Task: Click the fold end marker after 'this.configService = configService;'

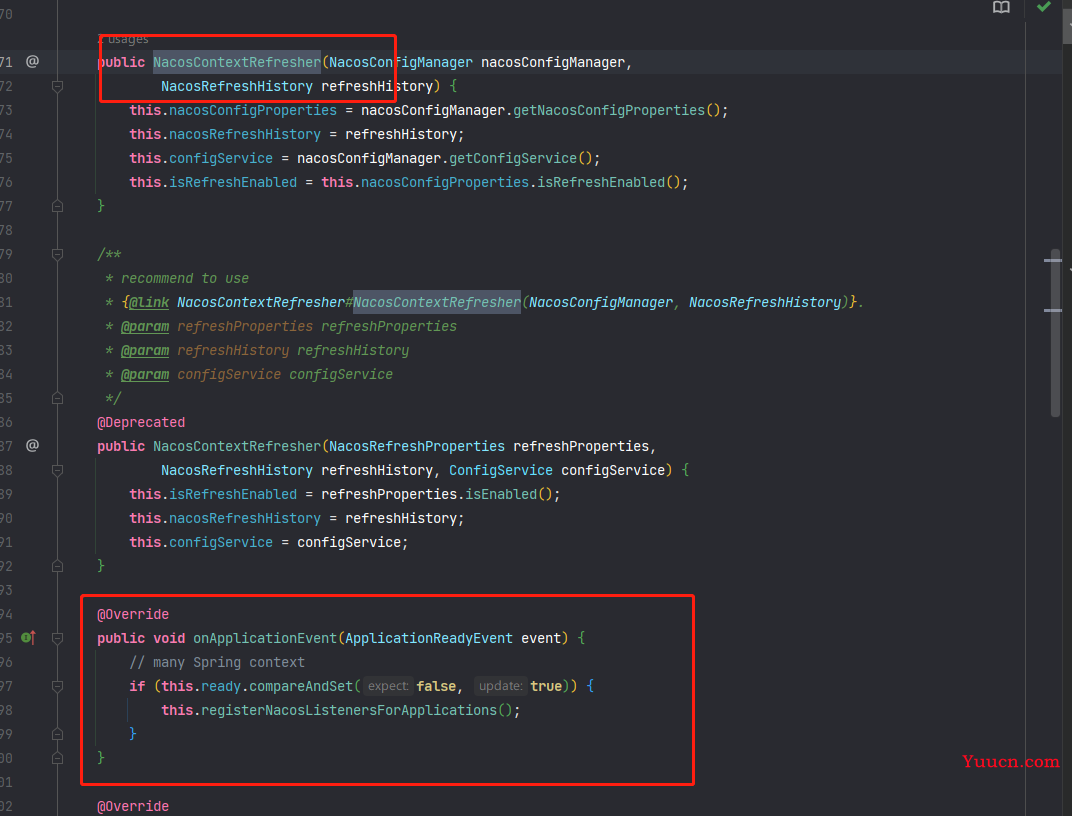Action: coord(57,566)
